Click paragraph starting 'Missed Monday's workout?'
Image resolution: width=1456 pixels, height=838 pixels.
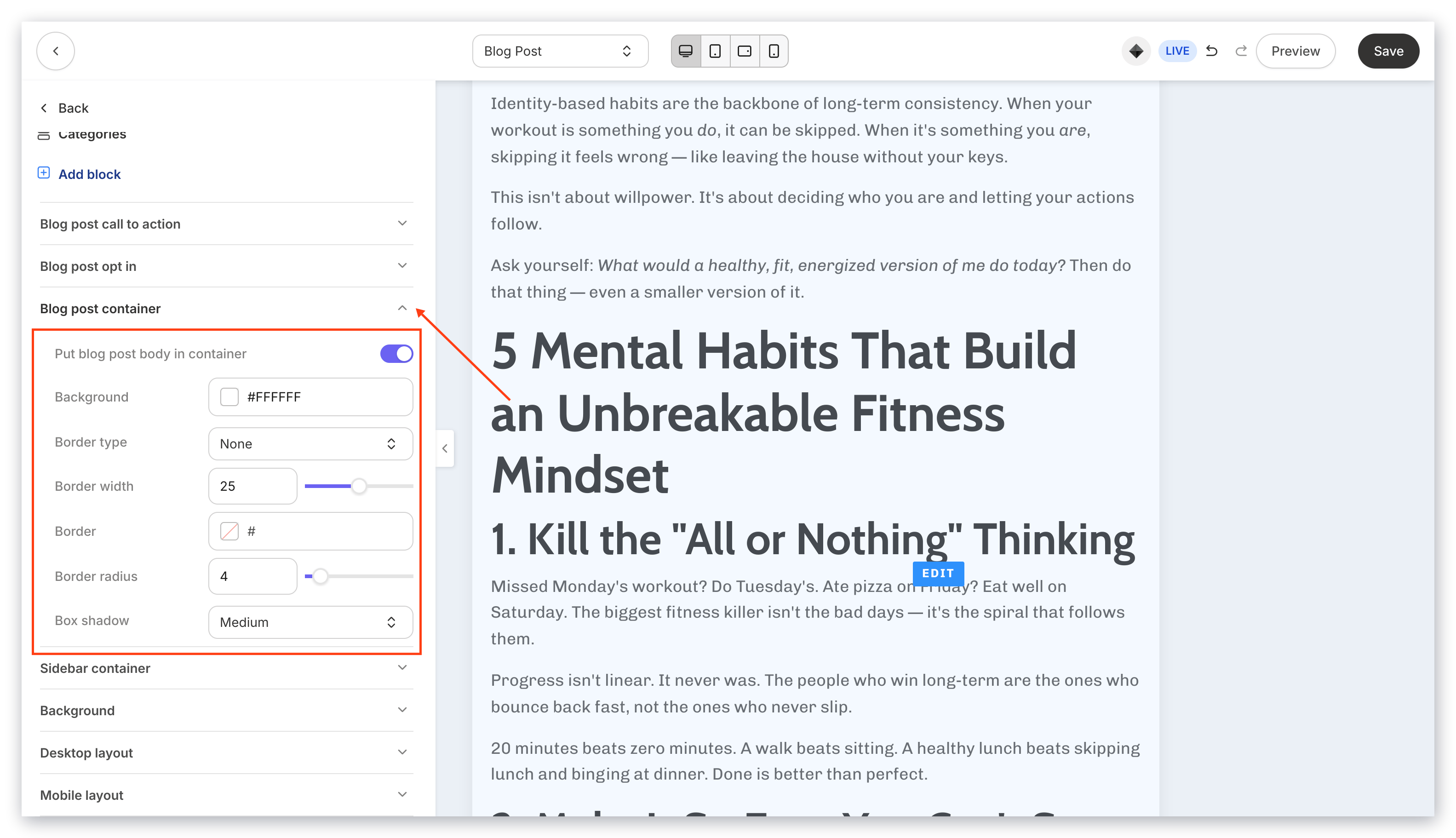[808, 612]
